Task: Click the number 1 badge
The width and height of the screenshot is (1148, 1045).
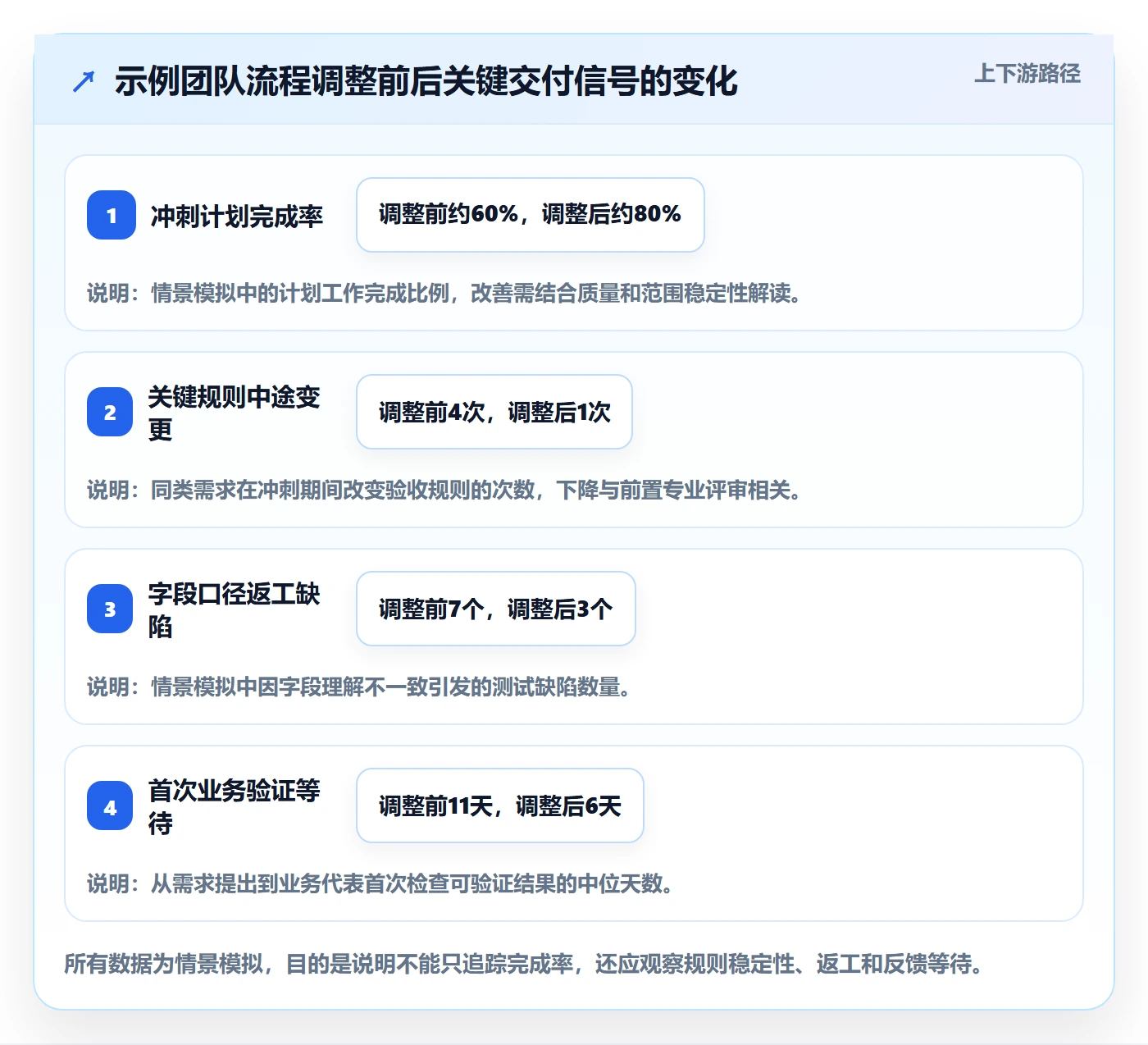Action: click(x=112, y=215)
